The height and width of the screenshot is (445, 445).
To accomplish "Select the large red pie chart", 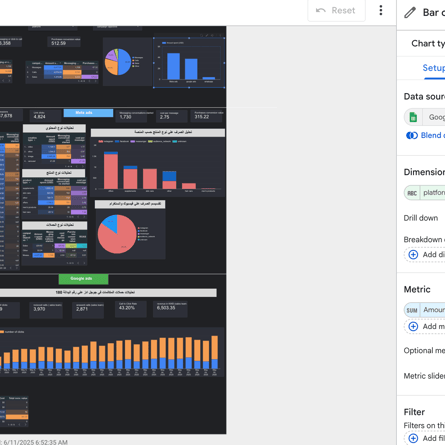I will (x=130, y=234).
